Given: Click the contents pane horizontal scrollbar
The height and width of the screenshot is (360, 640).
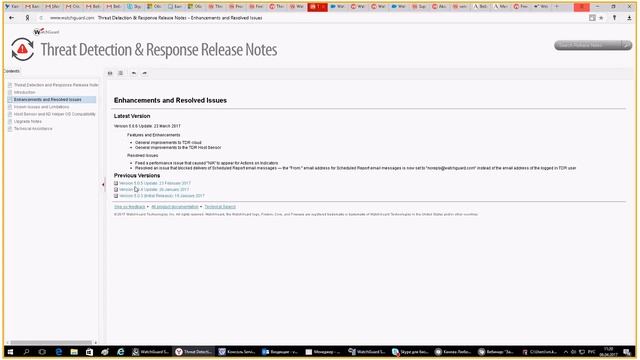Looking at the screenshot, I should coord(51,342).
